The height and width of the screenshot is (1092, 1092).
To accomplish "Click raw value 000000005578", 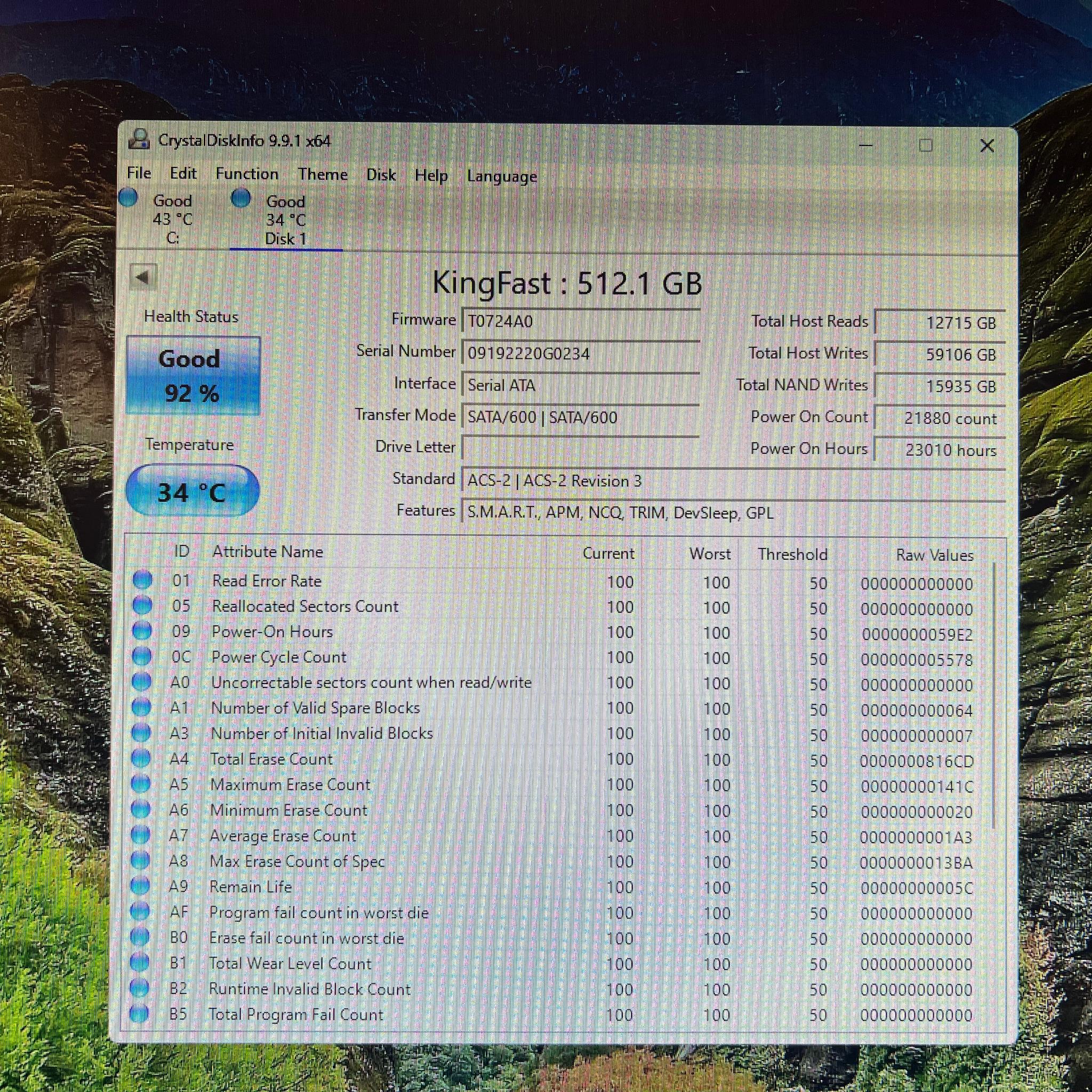I will 917,660.
